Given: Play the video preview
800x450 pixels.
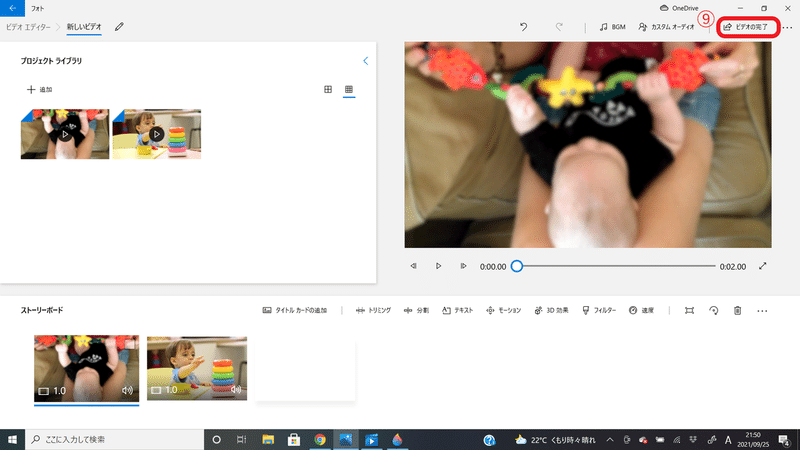Looking at the screenshot, I should coord(438,266).
